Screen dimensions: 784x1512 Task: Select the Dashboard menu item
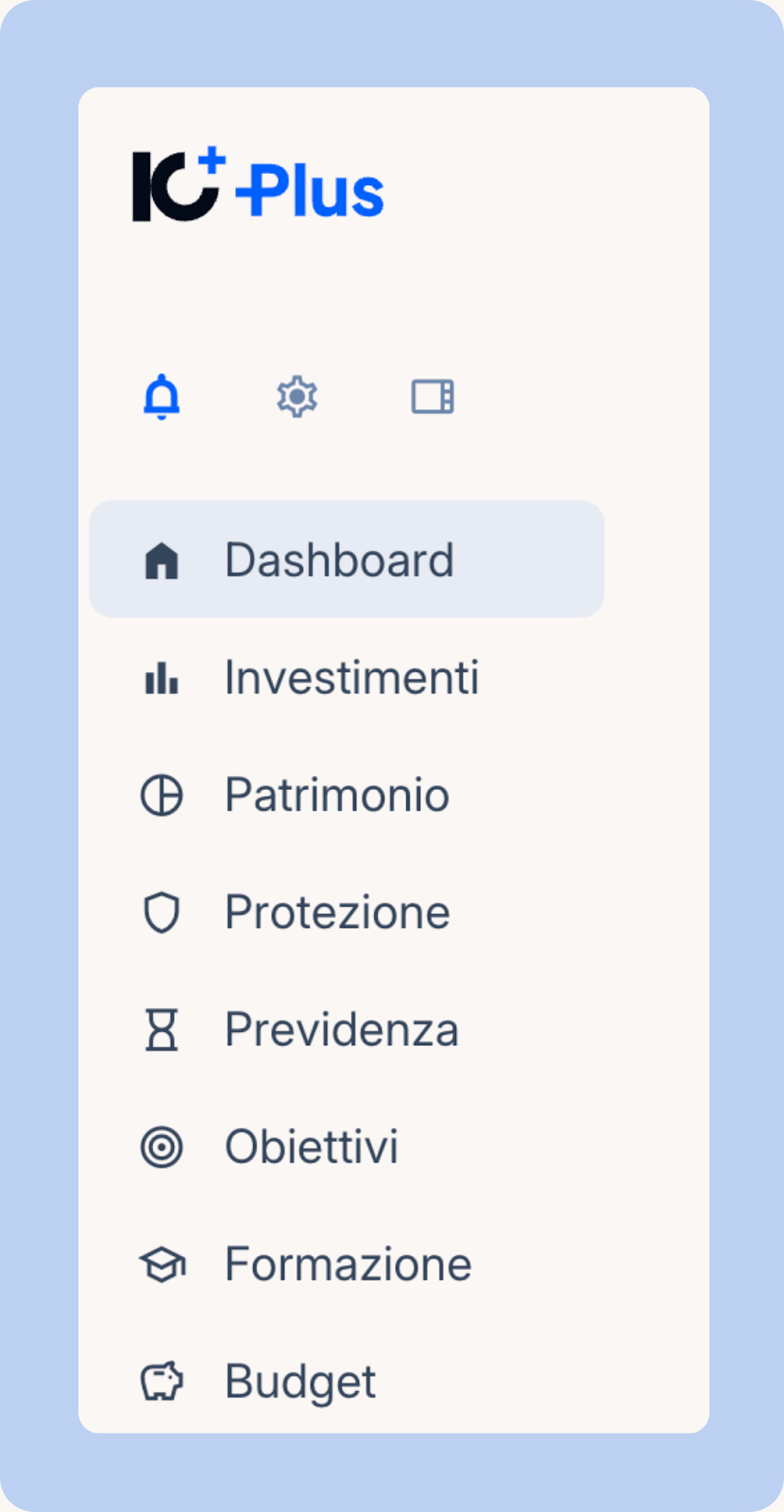(x=339, y=560)
